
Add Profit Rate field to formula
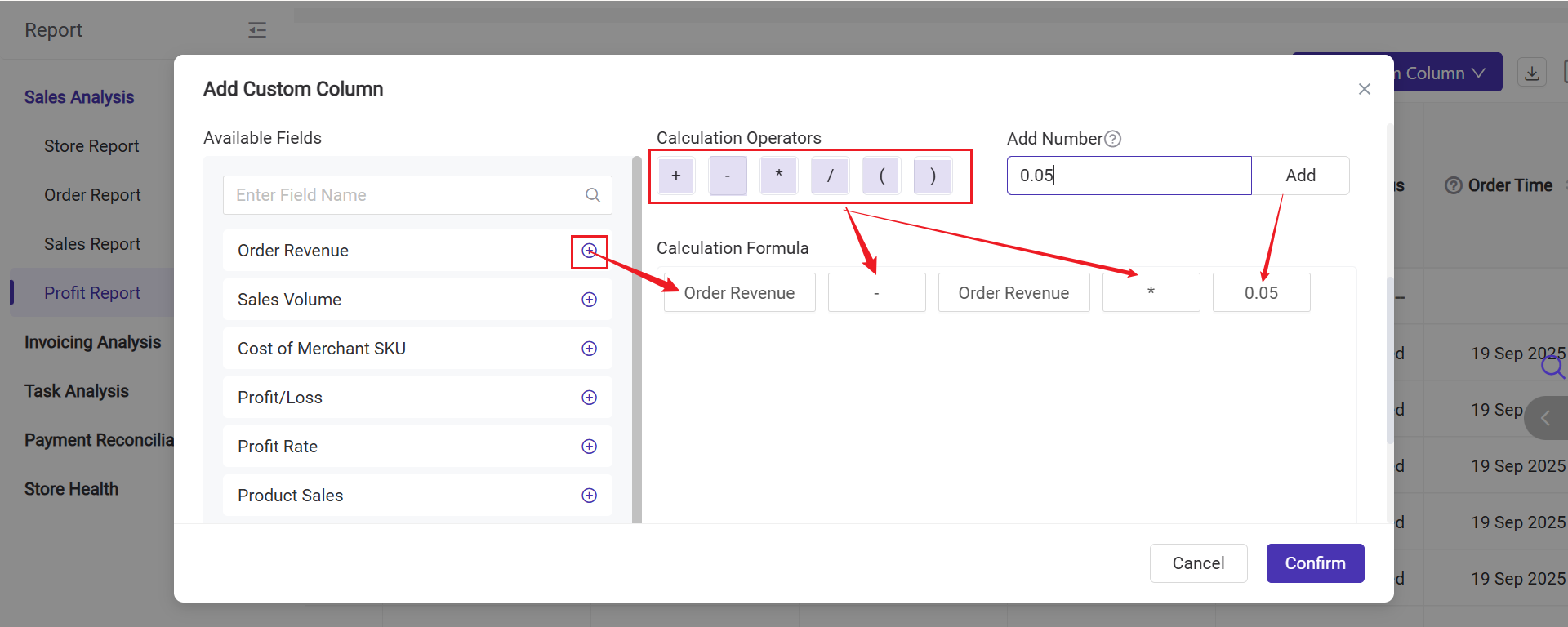[589, 447]
